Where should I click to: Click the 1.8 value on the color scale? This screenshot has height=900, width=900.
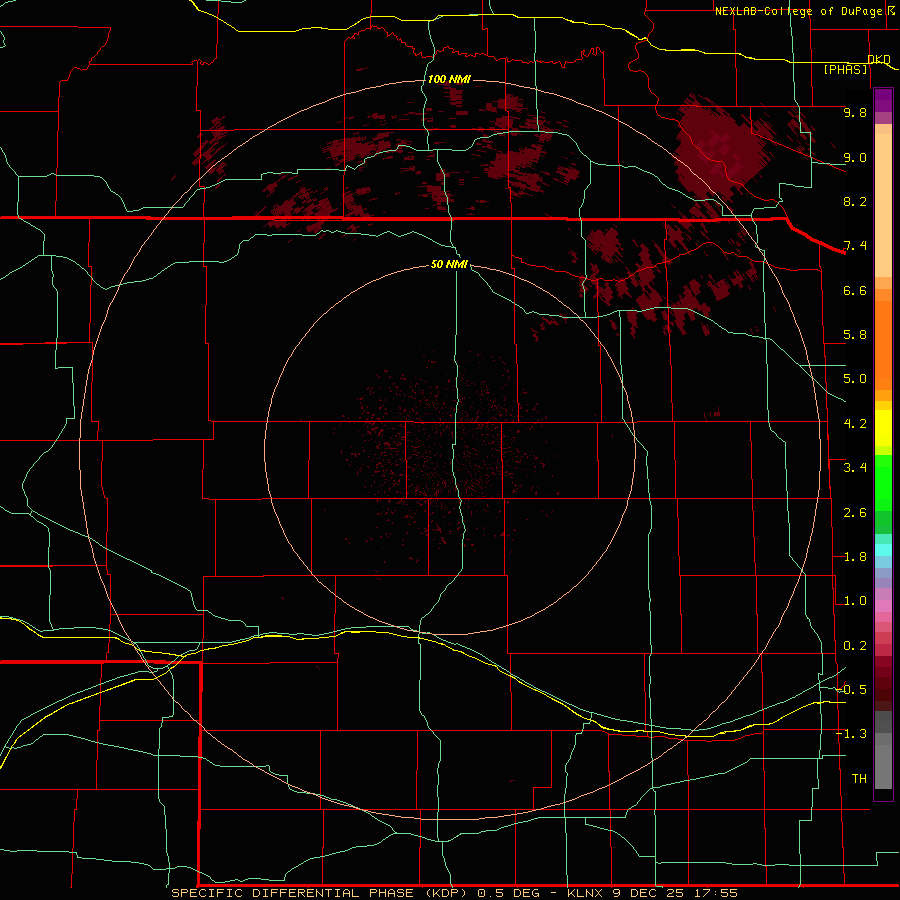coord(855,557)
